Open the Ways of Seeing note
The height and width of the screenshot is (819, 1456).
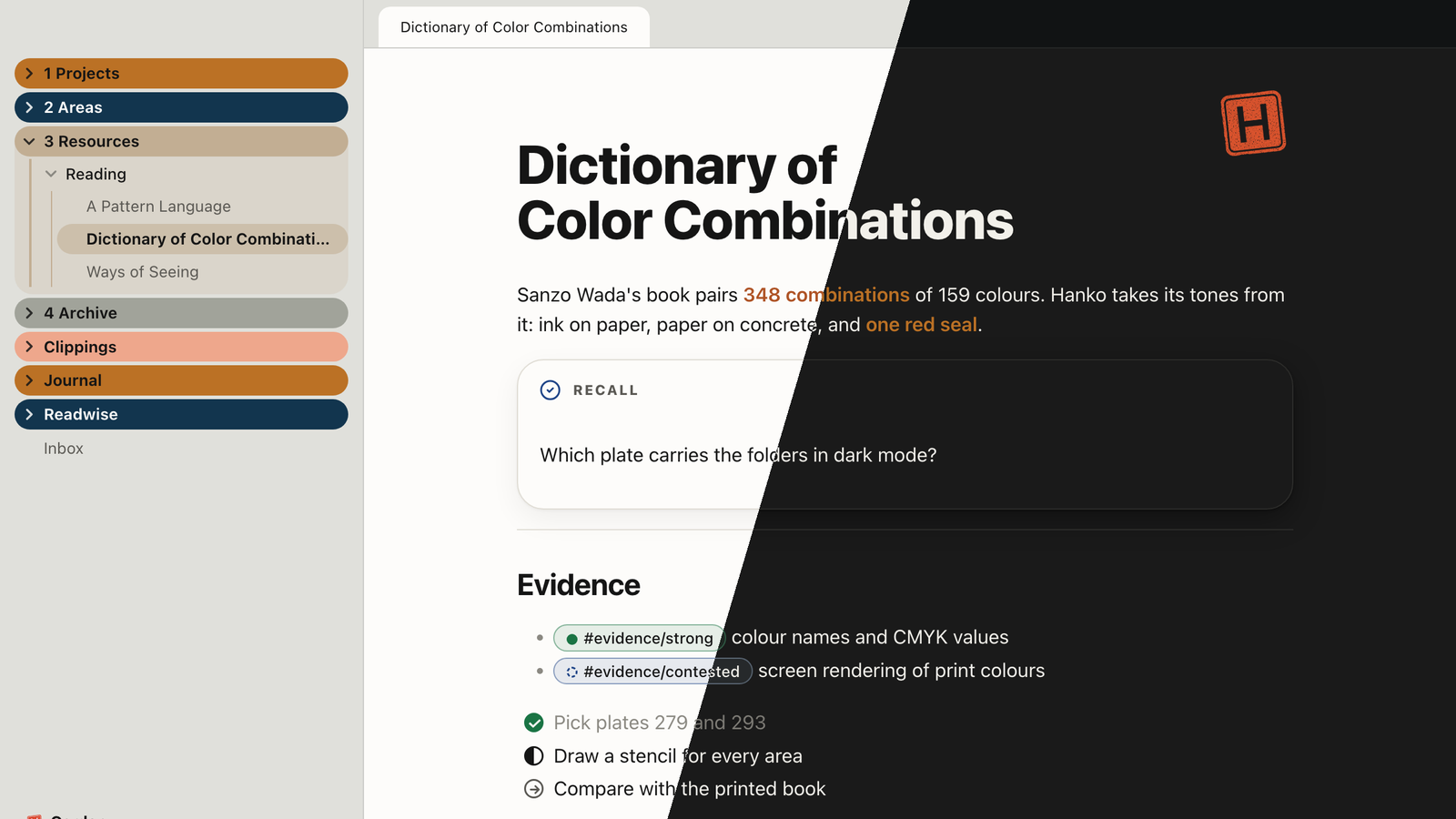click(x=142, y=272)
